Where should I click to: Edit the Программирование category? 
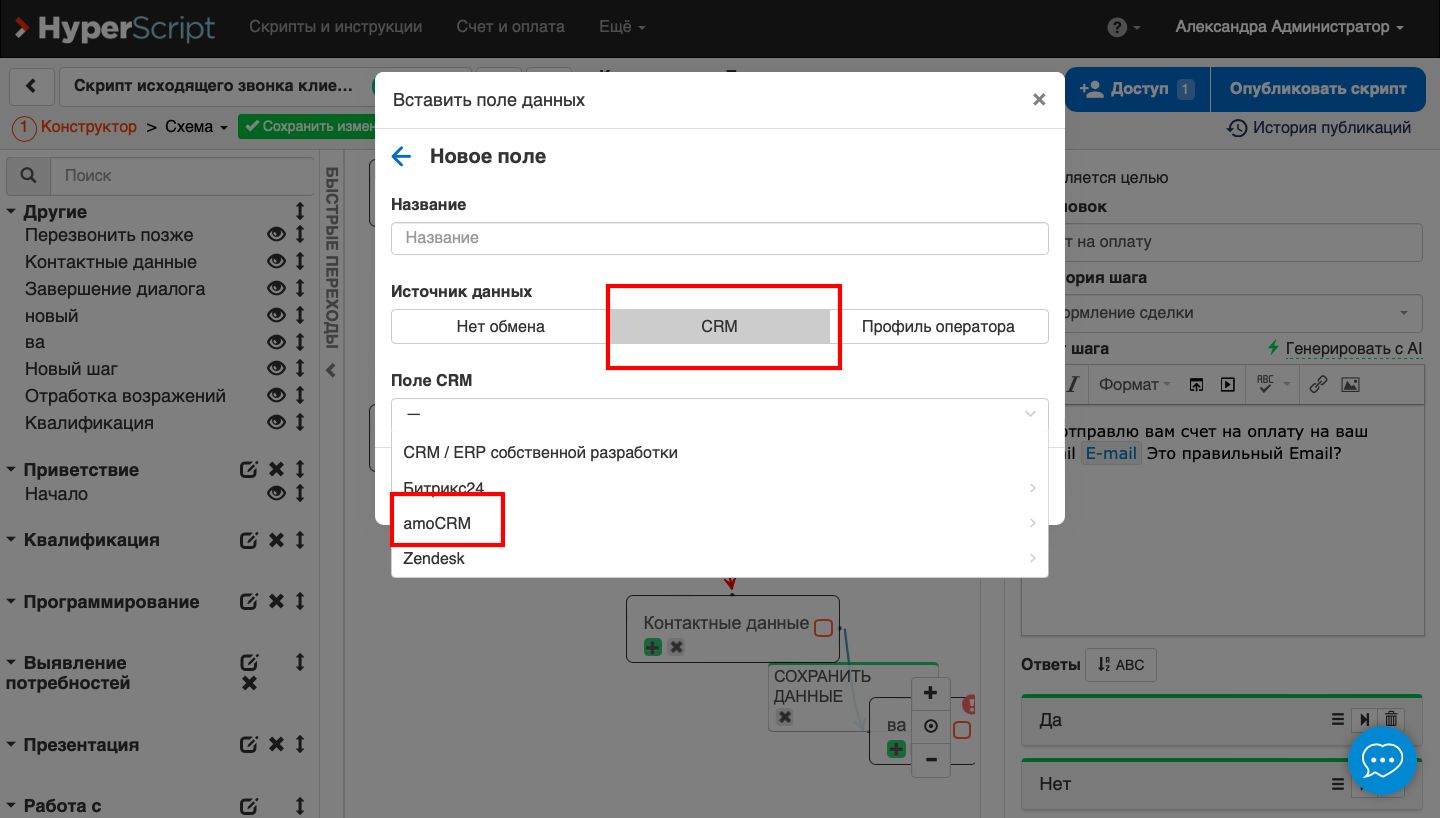click(249, 602)
